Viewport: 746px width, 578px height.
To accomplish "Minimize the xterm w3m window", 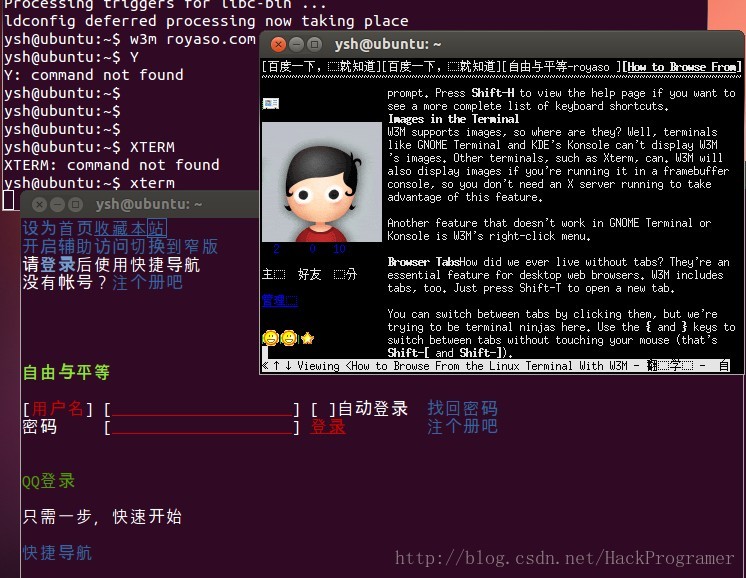I will pos(296,45).
